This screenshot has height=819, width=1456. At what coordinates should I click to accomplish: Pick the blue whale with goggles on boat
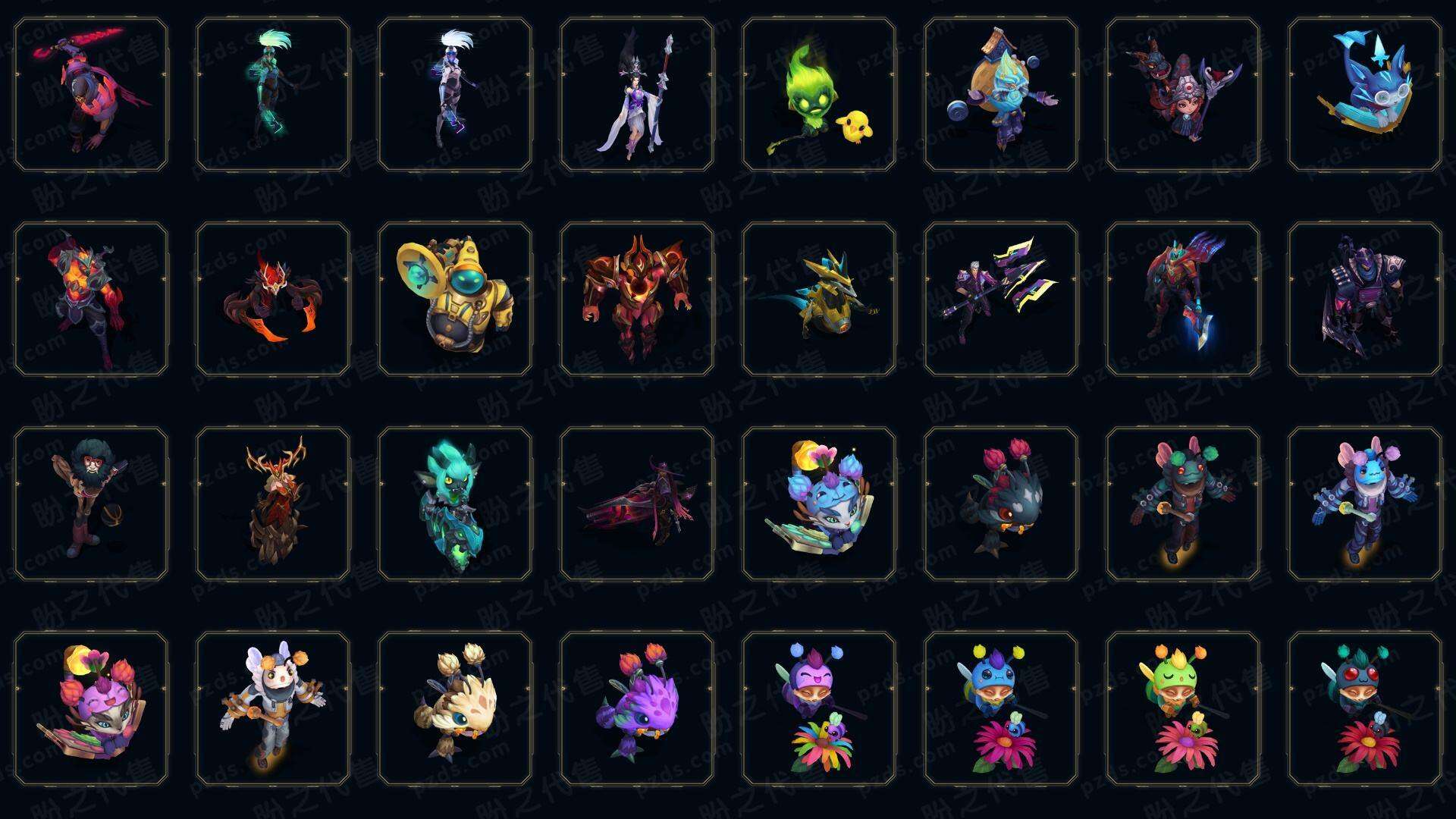[1365, 95]
